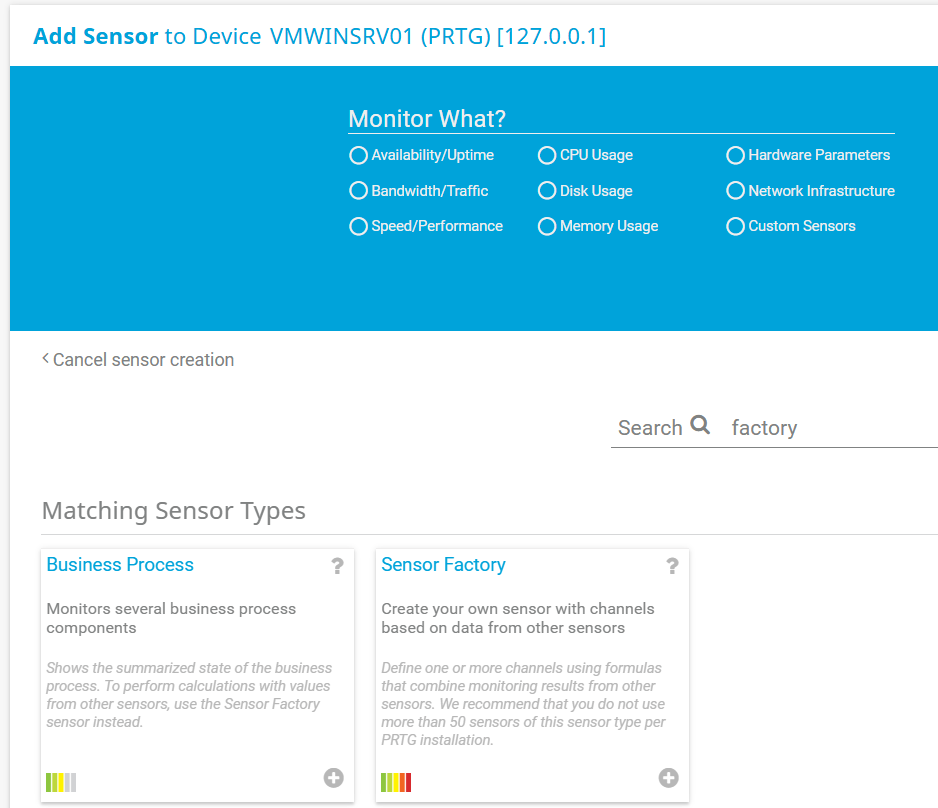Click help question mark on Sensor Factory card

click(x=672, y=567)
